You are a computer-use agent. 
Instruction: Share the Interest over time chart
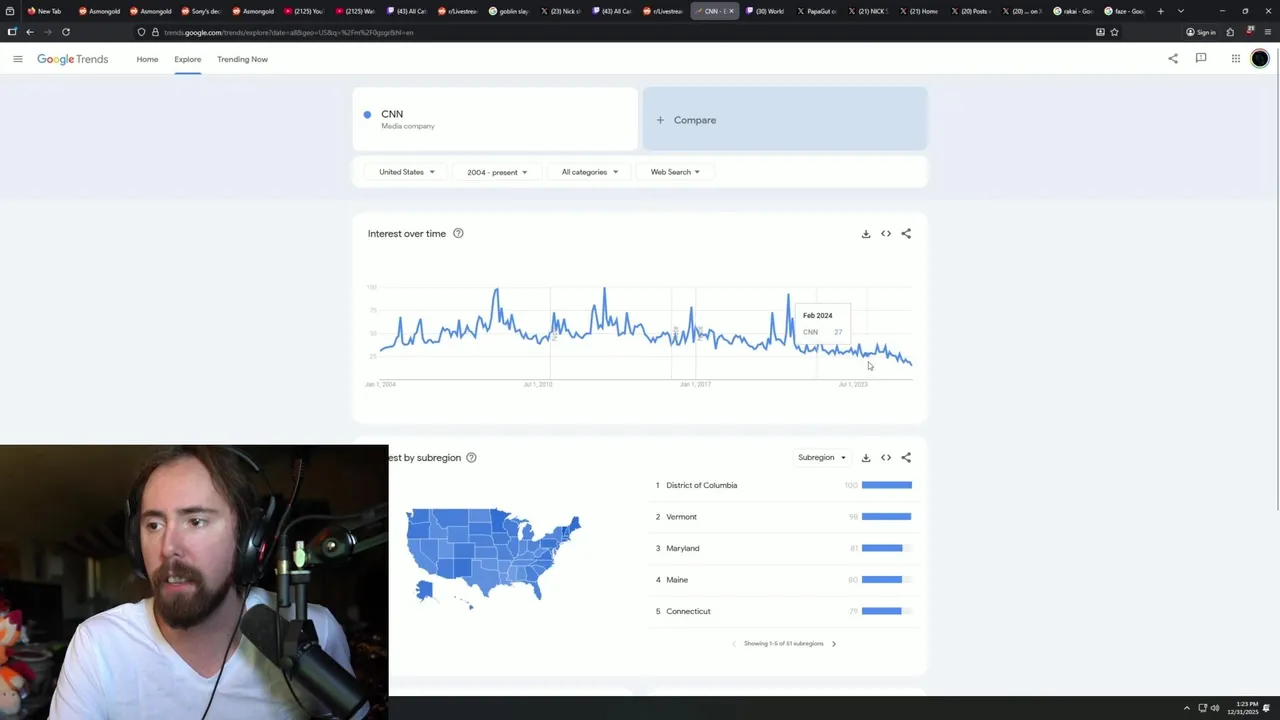906,233
